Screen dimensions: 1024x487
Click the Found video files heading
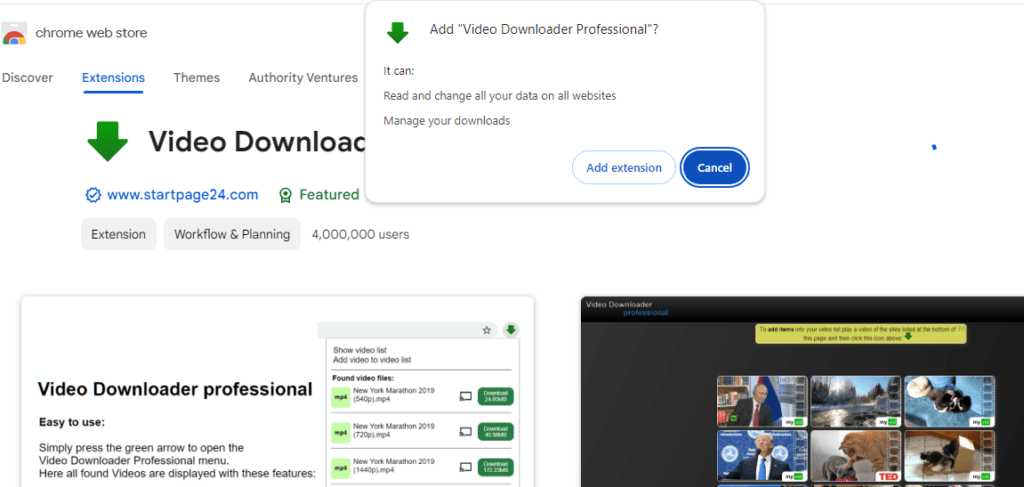[x=363, y=378]
